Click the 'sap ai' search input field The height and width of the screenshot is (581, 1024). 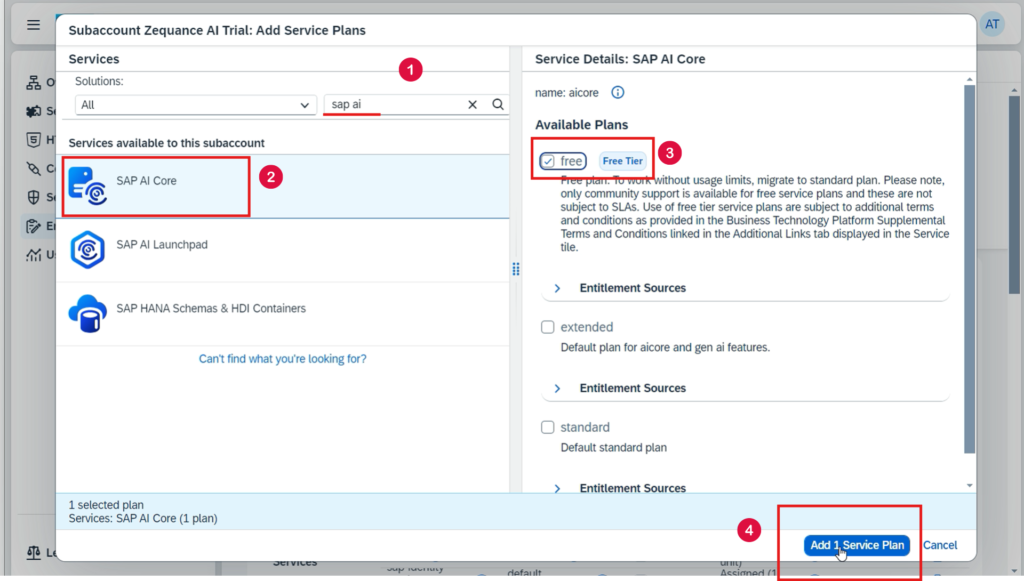click(395, 104)
